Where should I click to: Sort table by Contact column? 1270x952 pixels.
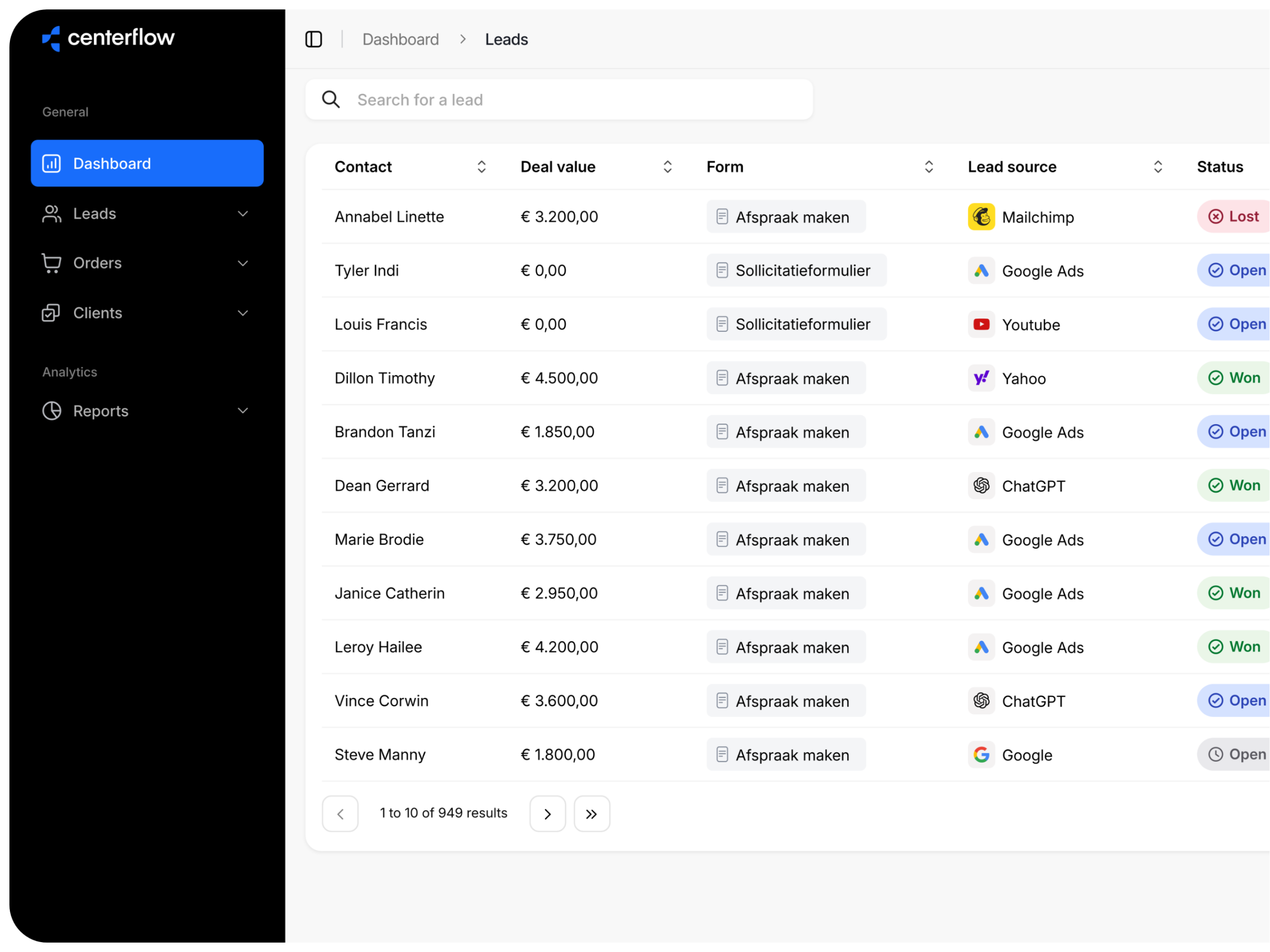(x=481, y=167)
